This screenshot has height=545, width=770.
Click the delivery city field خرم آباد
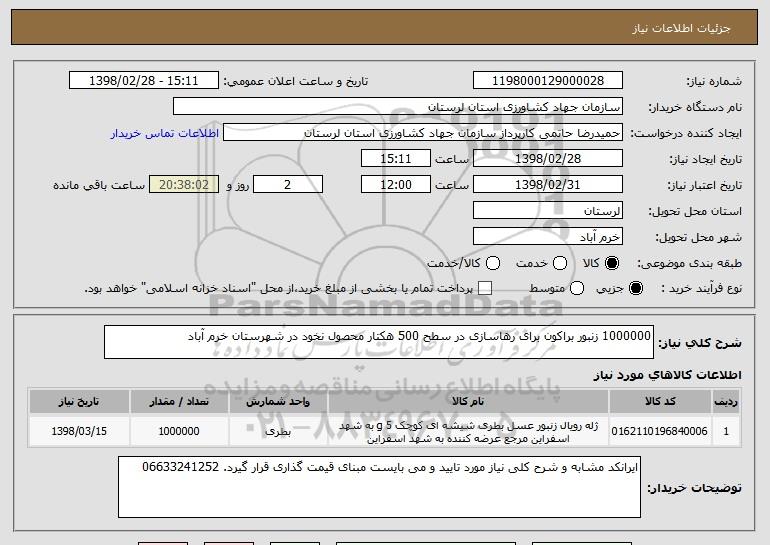pos(548,237)
